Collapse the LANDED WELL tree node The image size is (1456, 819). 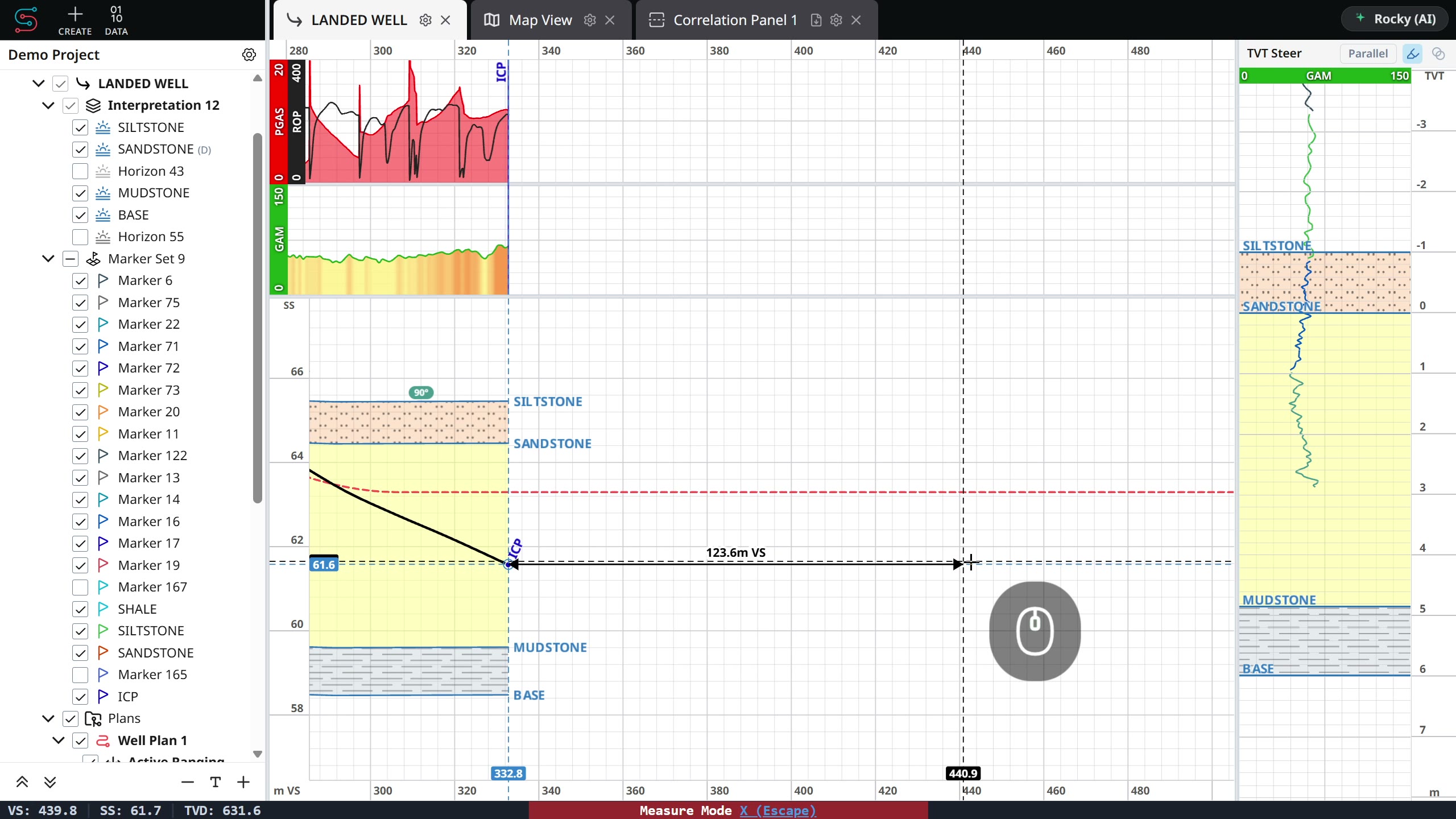pyautogui.click(x=38, y=84)
